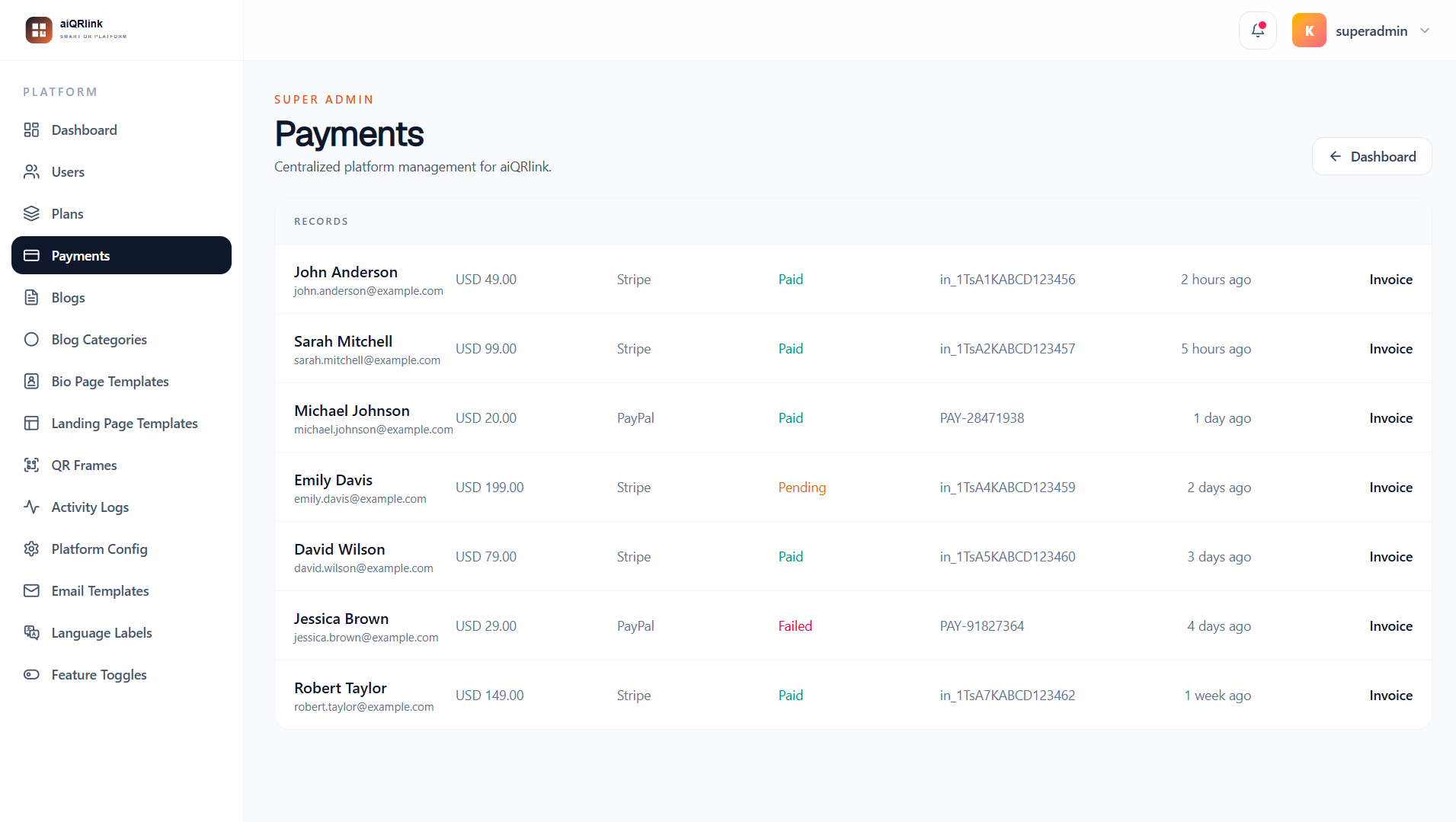This screenshot has width=1456, height=822.
Task: Go to Users menu item
Action: tap(121, 171)
